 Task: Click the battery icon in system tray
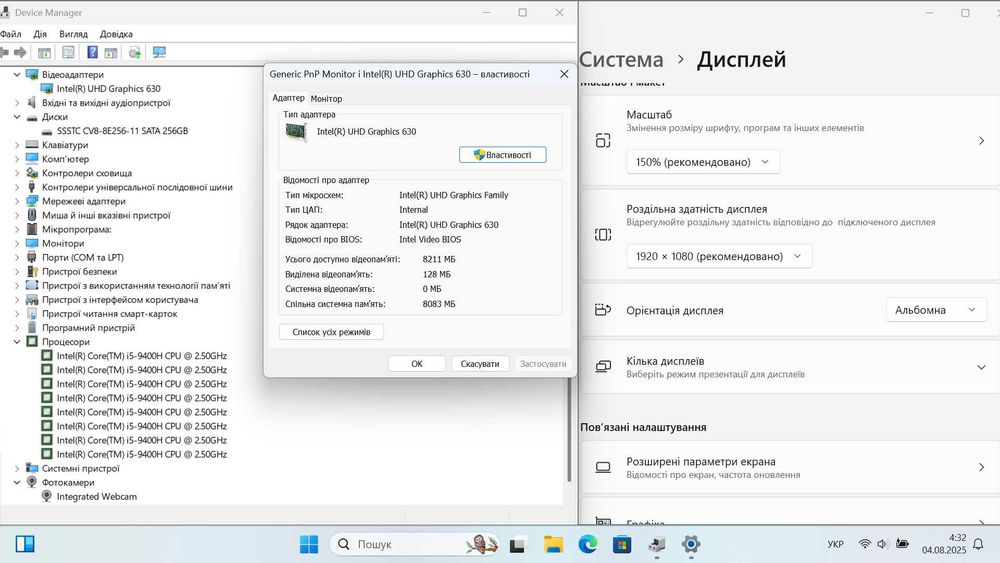pos(902,544)
